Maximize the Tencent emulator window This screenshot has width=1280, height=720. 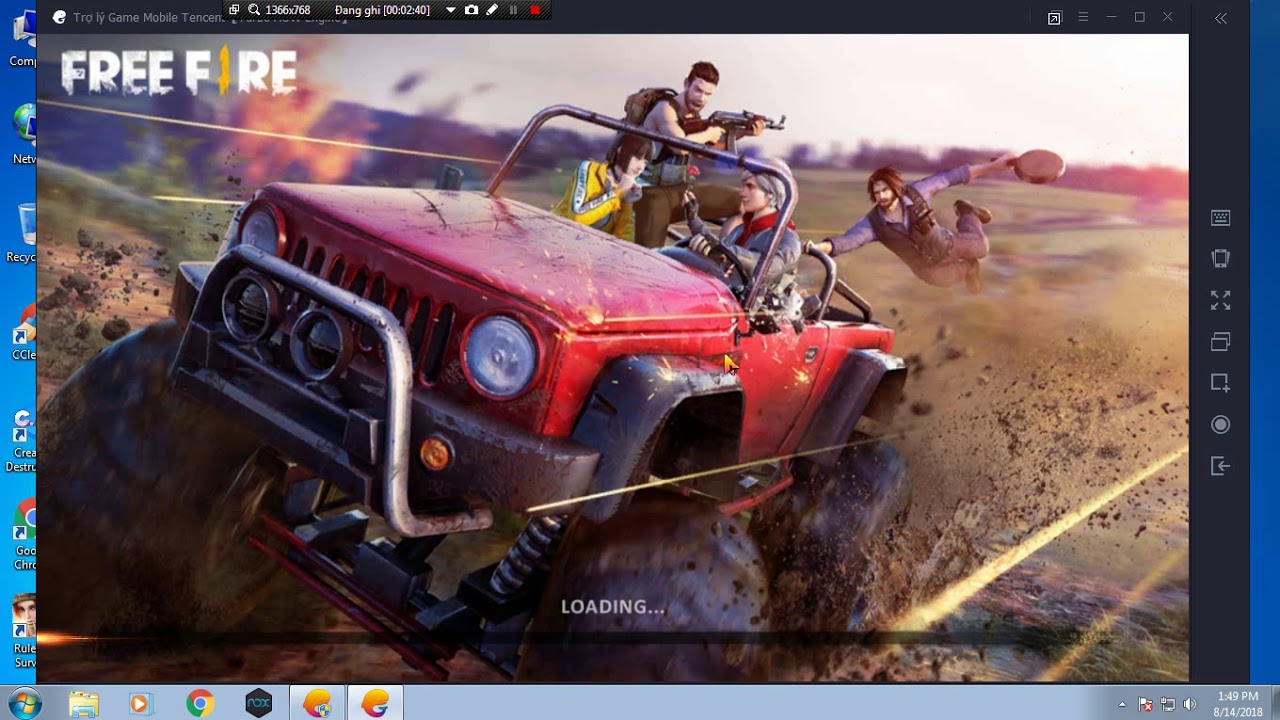click(1139, 17)
